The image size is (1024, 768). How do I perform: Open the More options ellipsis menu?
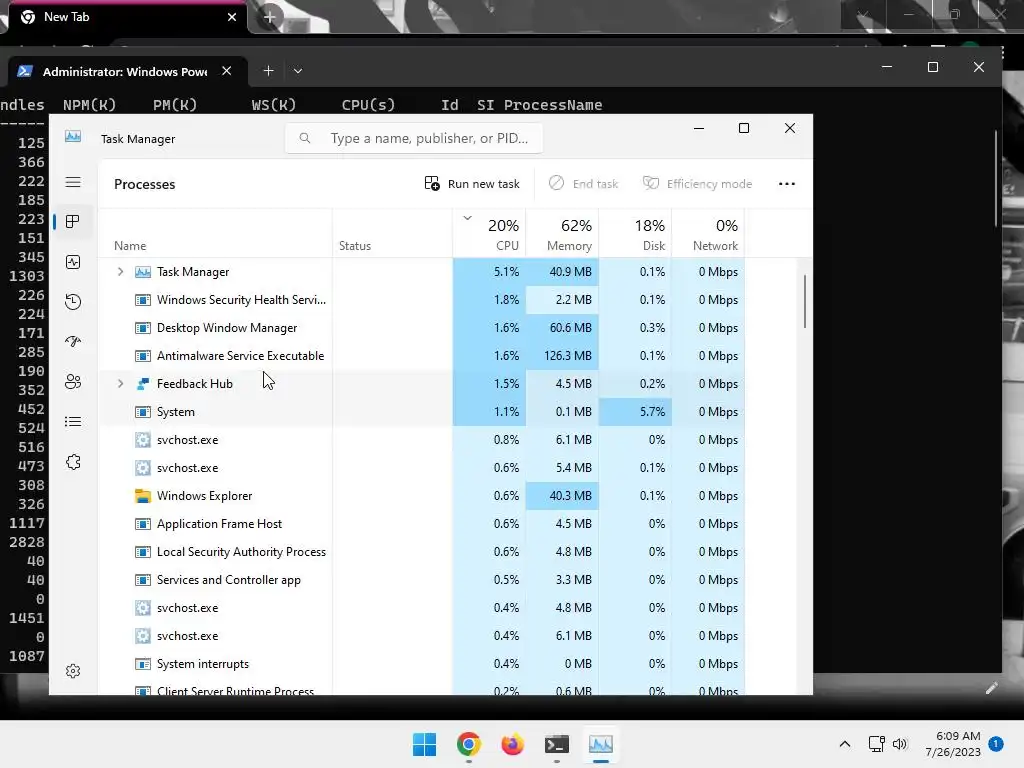click(x=787, y=184)
